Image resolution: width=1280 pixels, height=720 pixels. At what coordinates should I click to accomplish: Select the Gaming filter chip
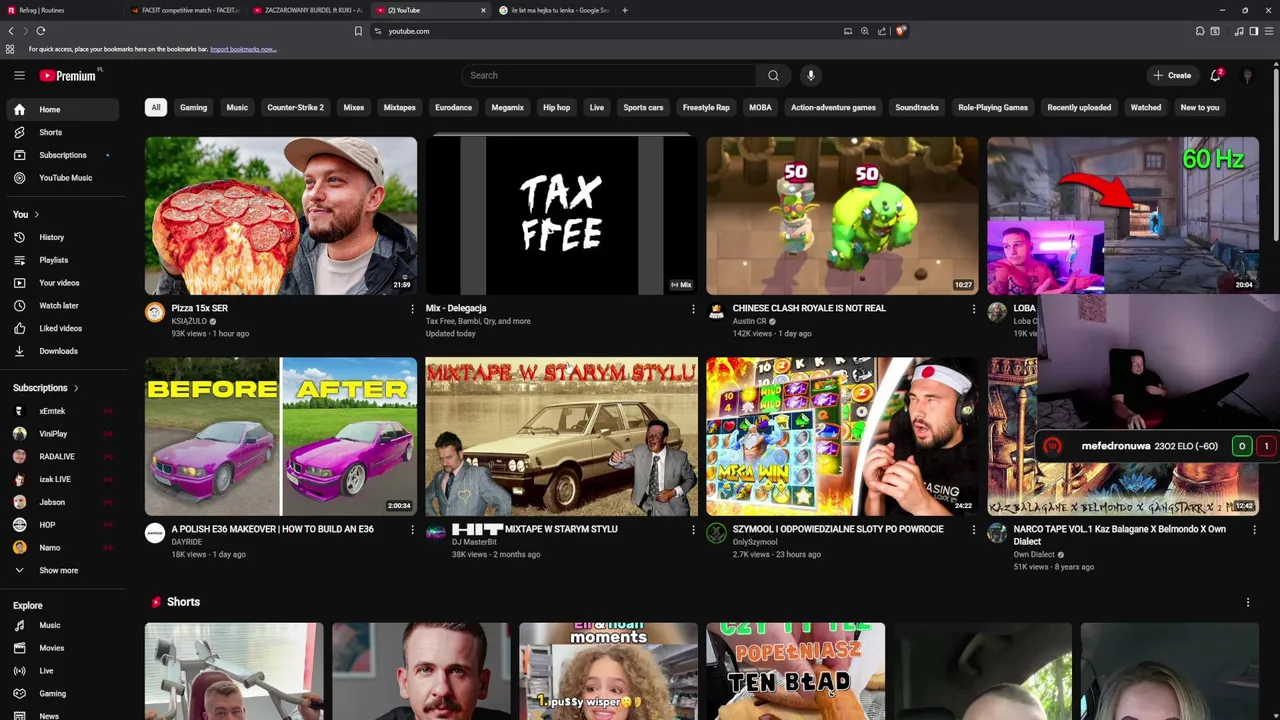coord(193,107)
